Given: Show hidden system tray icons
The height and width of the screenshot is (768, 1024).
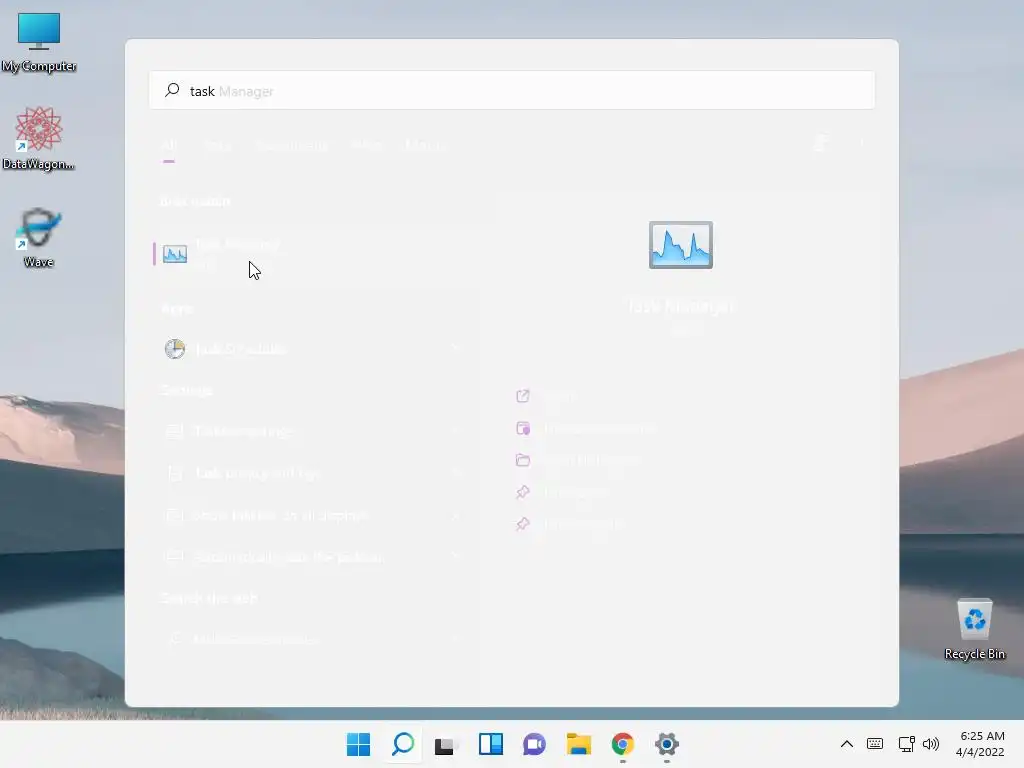Looking at the screenshot, I should pos(846,744).
